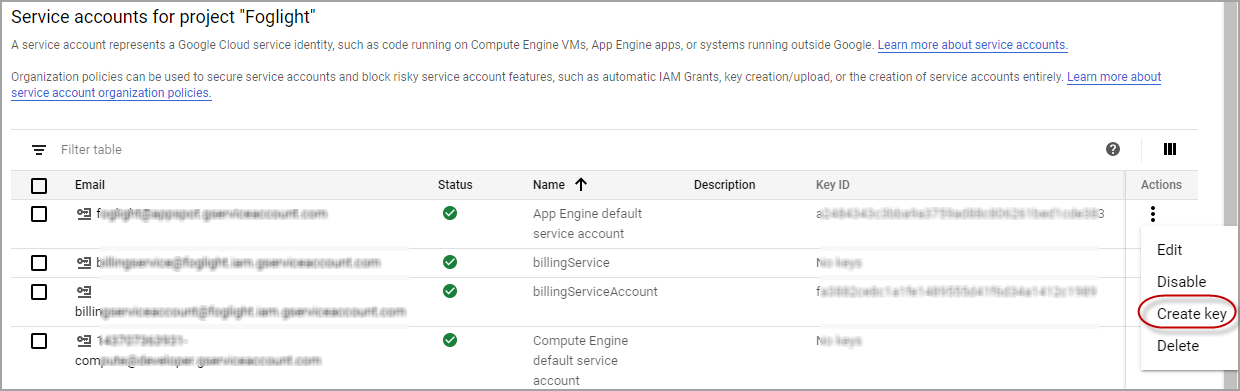This screenshot has height=391, width=1240.
Task: Select Disable in the actions menu
Action: (1181, 282)
